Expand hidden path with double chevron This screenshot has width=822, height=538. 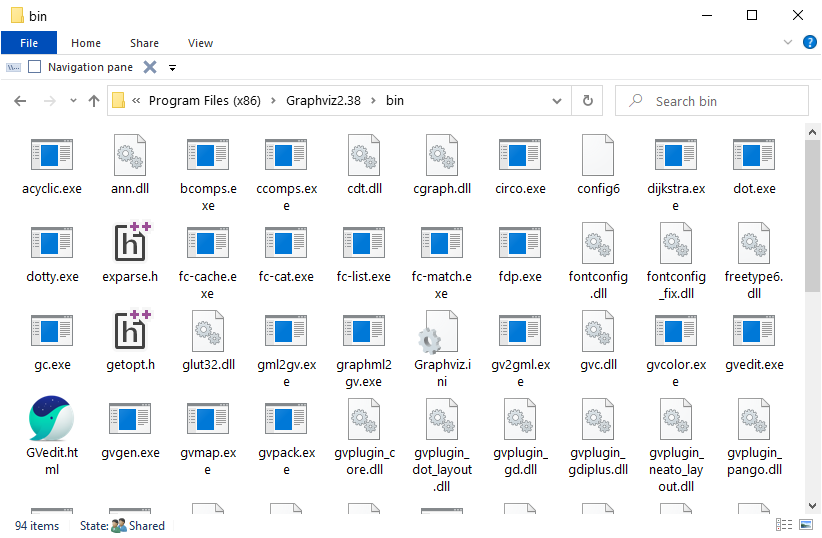coord(136,101)
